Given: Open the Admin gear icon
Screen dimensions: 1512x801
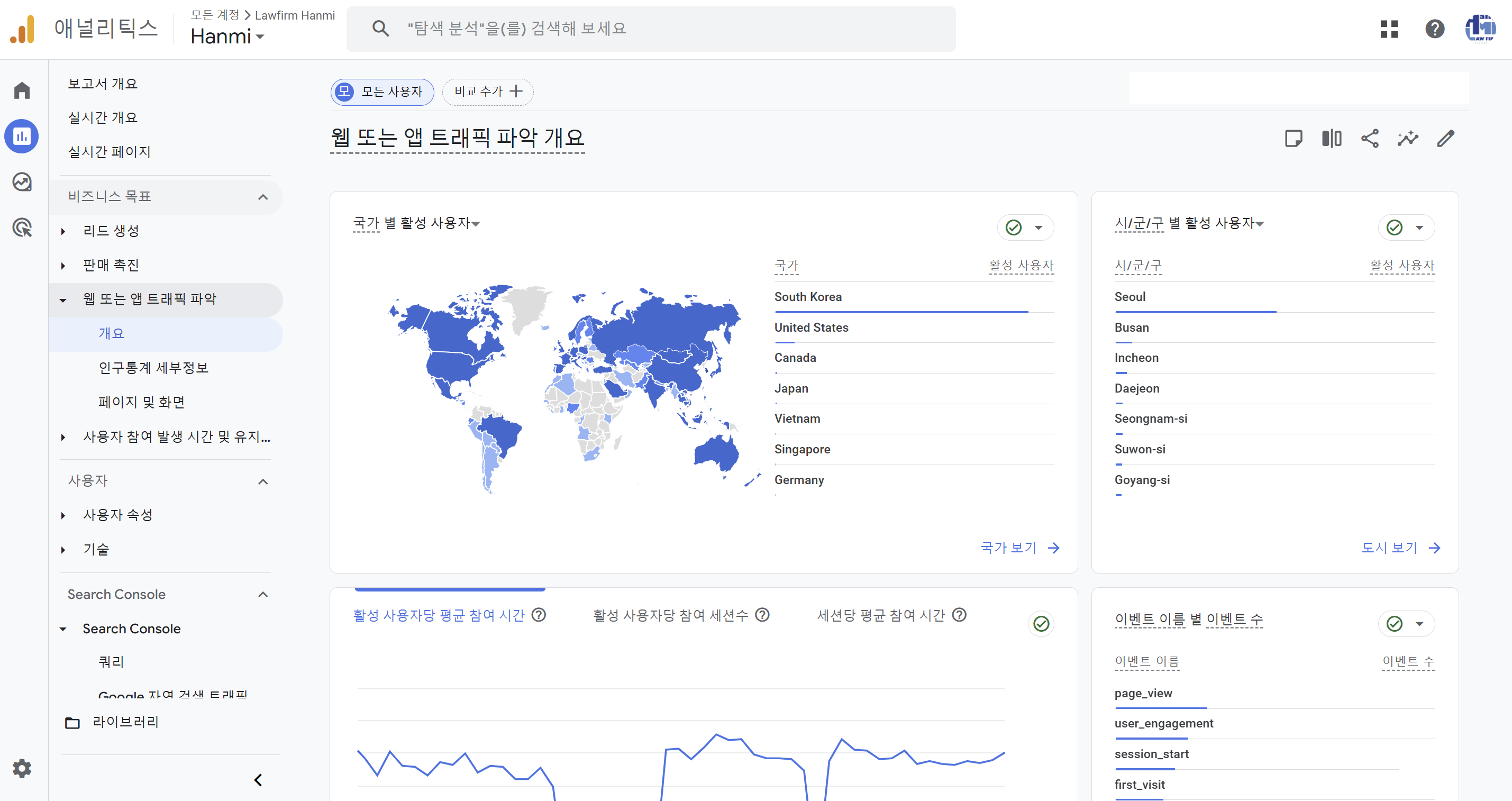Looking at the screenshot, I should coord(22,768).
